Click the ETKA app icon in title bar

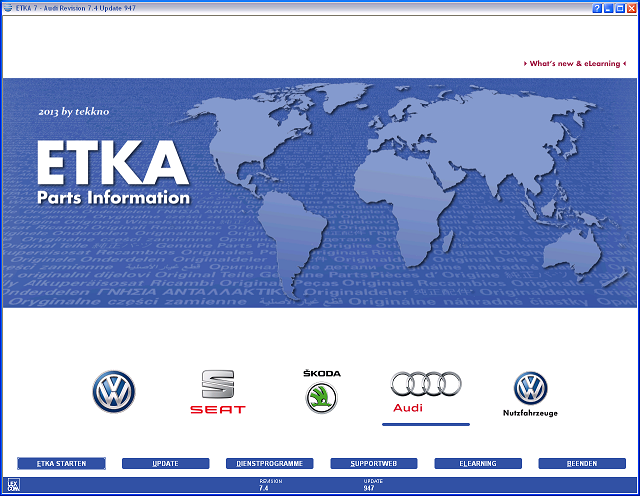tap(8, 8)
